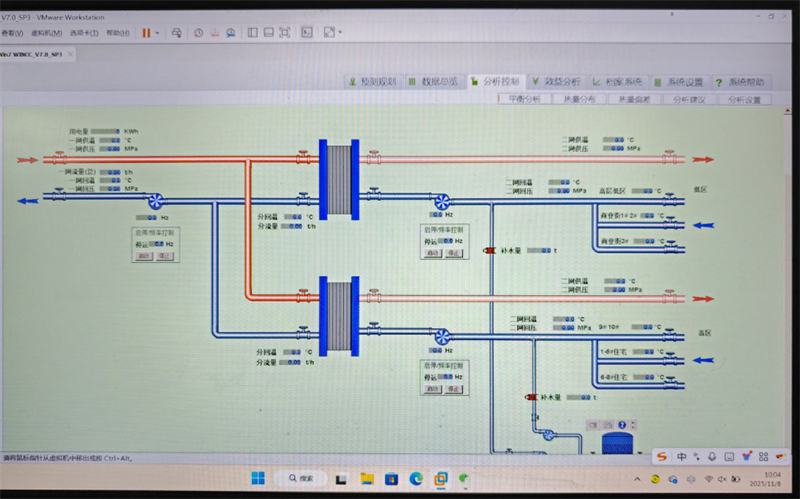
Task: Select the upper right circulation pump
Action: point(441,202)
